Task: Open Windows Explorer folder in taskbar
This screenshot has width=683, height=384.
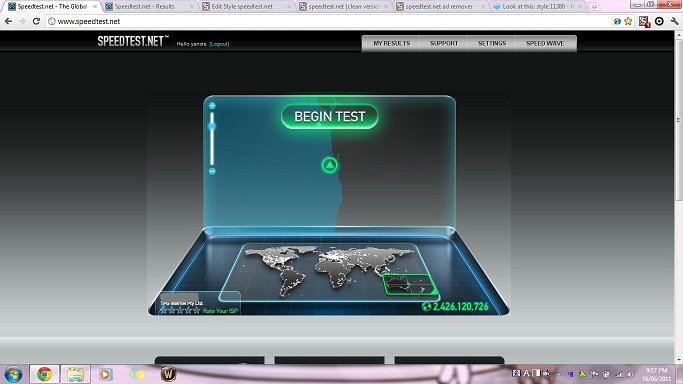Action: point(75,374)
